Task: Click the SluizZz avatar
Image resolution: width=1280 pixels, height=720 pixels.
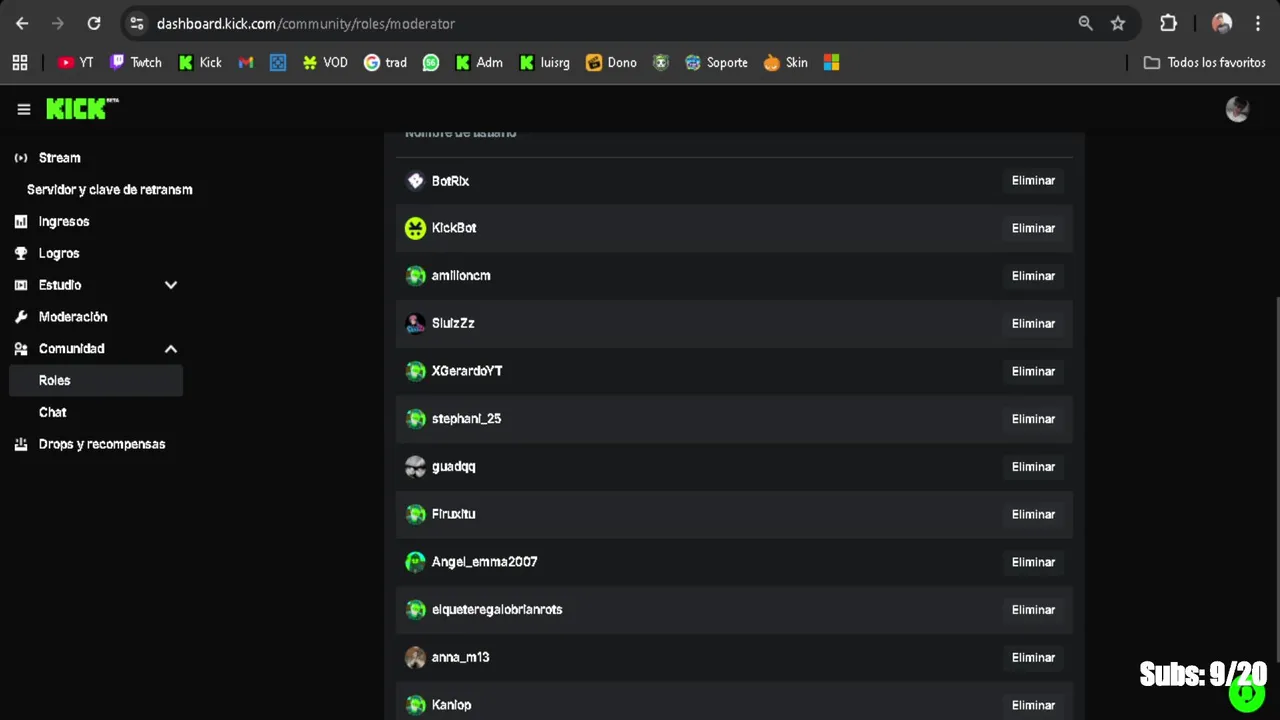Action: tap(415, 324)
